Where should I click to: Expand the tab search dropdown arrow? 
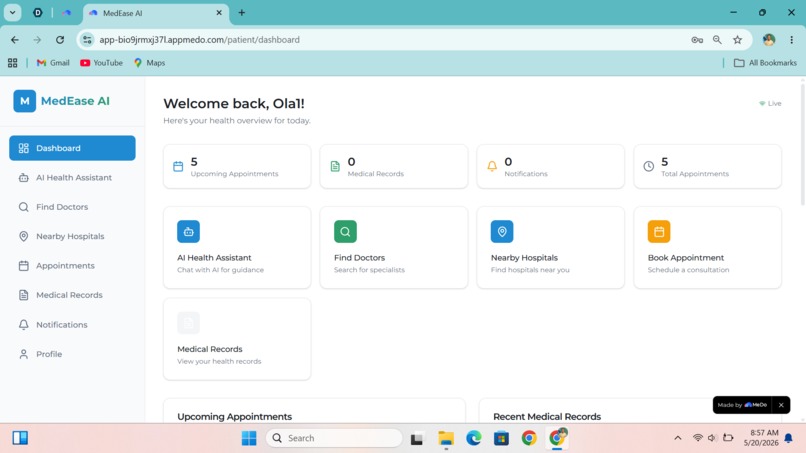tap(12, 13)
